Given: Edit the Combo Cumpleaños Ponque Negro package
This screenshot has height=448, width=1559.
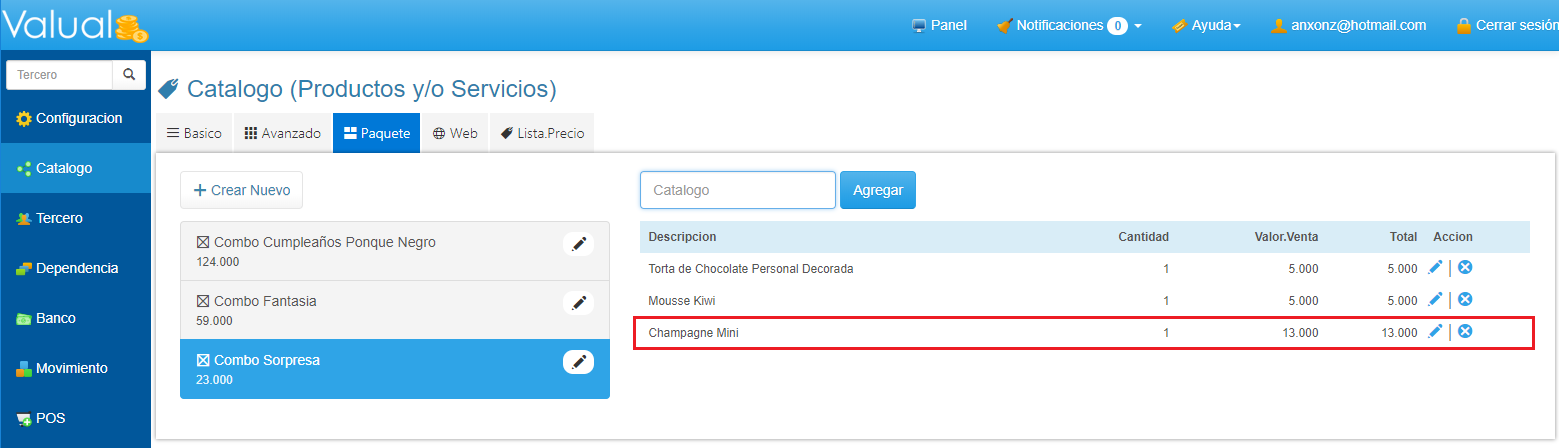Looking at the screenshot, I should tap(578, 244).
